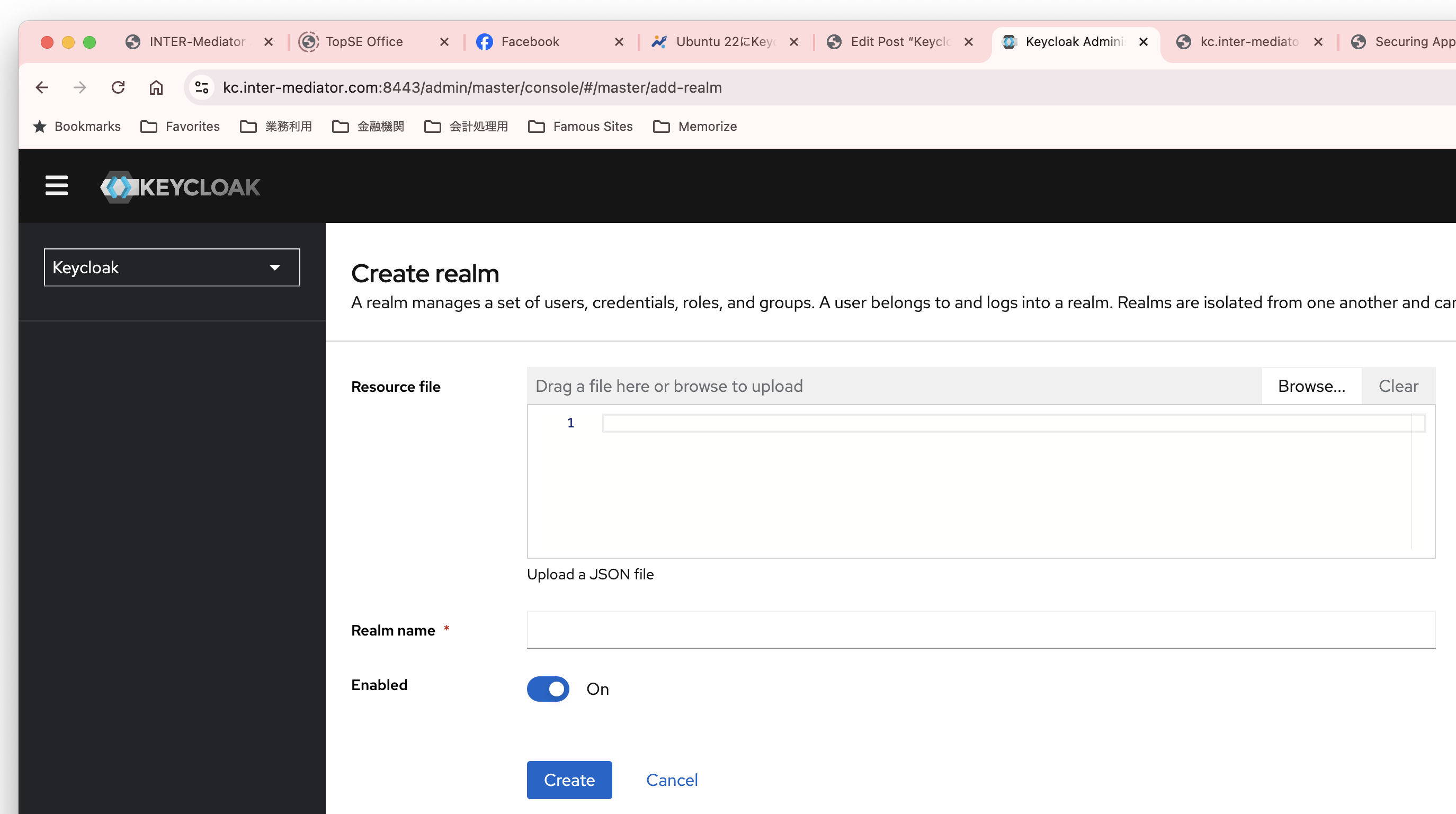Click the Create button
This screenshot has height=814, width=1456.
(569, 780)
